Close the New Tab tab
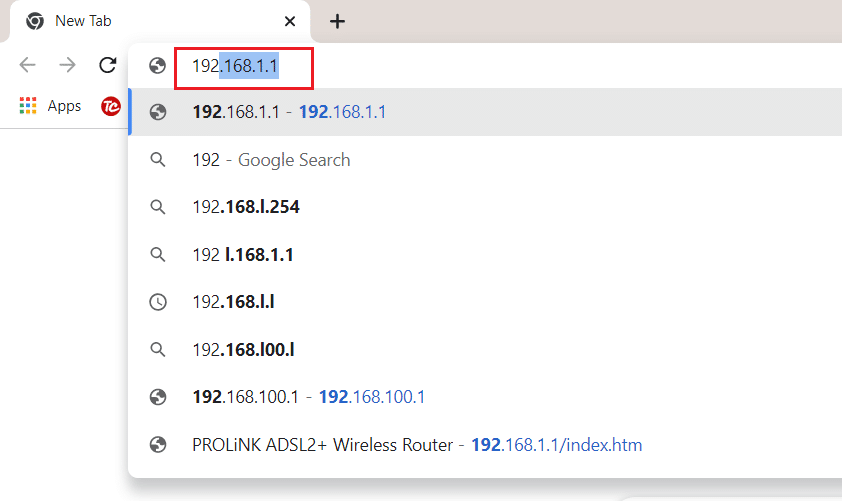Viewport: 842px width, 501px height. pyautogui.click(x=290, y=21)
